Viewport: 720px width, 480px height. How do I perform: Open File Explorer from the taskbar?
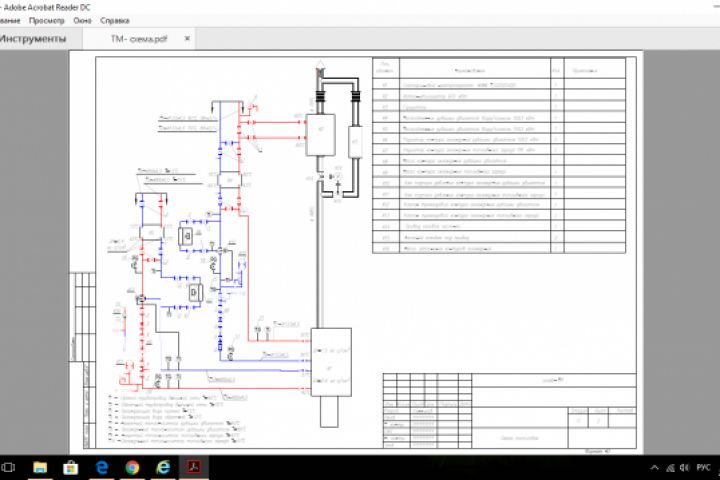coord(40,468)
